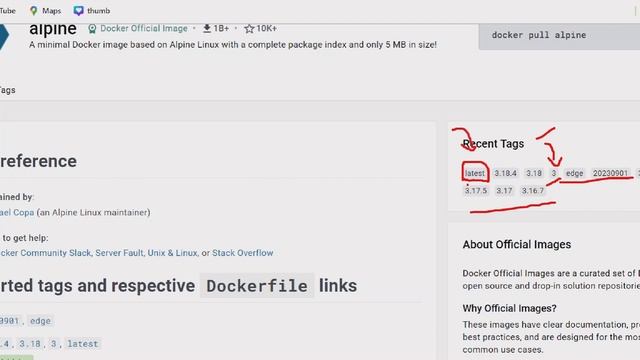Screen dimensions: 640x360
Task: Select the latest tag
Action: tap(475, 173)
